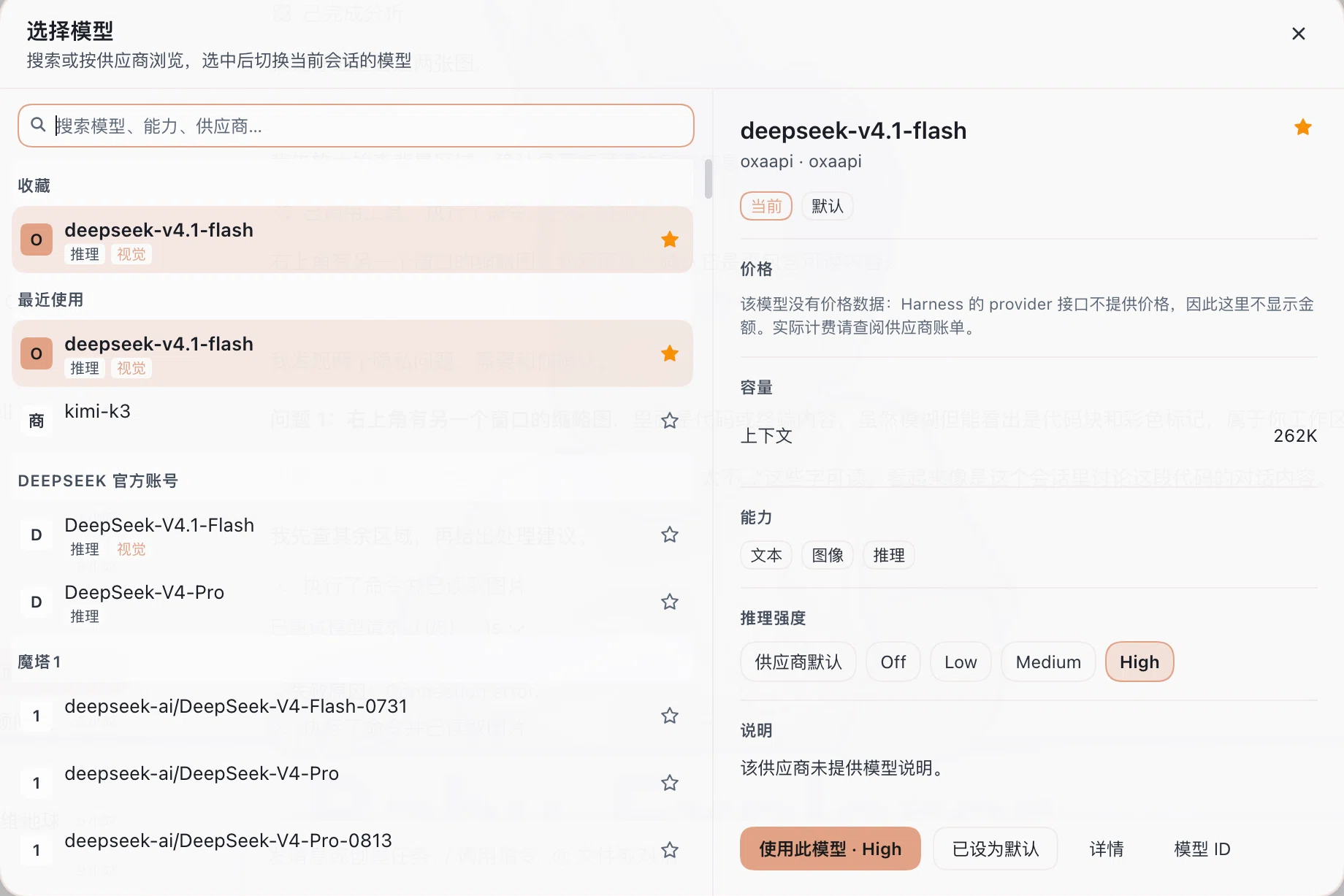Click the model list scrollbar thumb

(x=708, y=178)
